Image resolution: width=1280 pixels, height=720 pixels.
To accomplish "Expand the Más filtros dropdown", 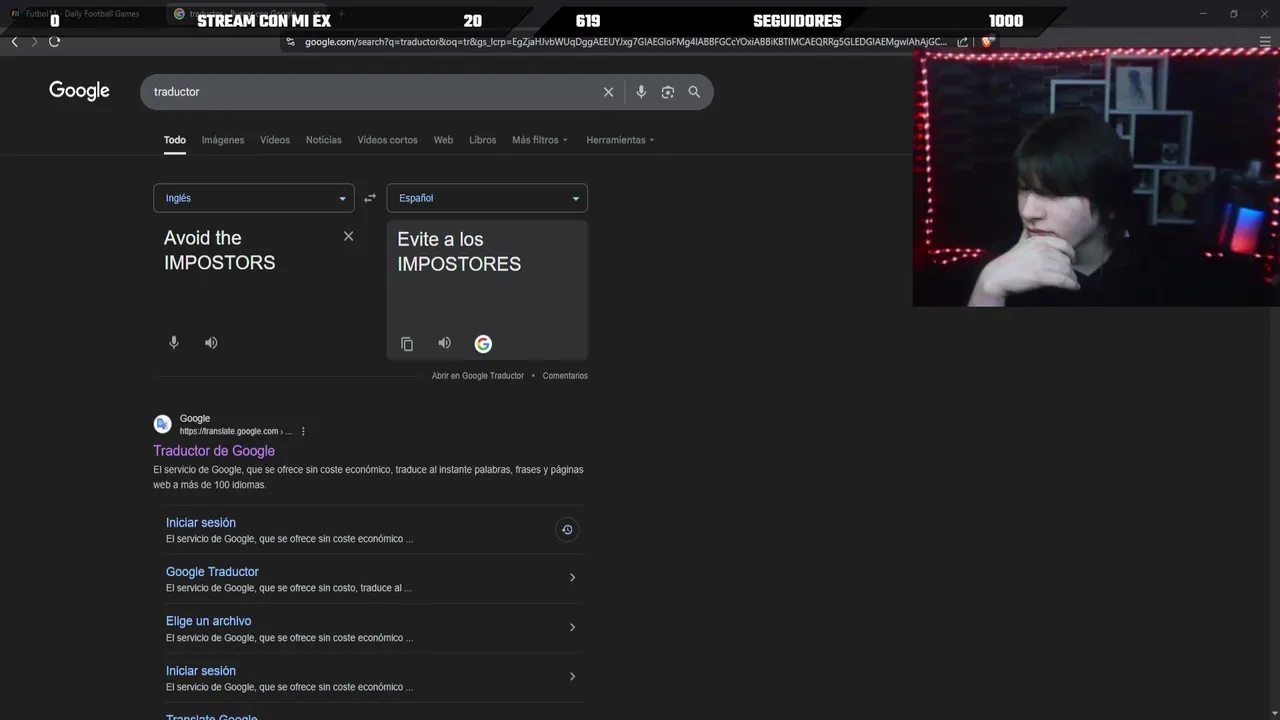I will click(540, 140).
